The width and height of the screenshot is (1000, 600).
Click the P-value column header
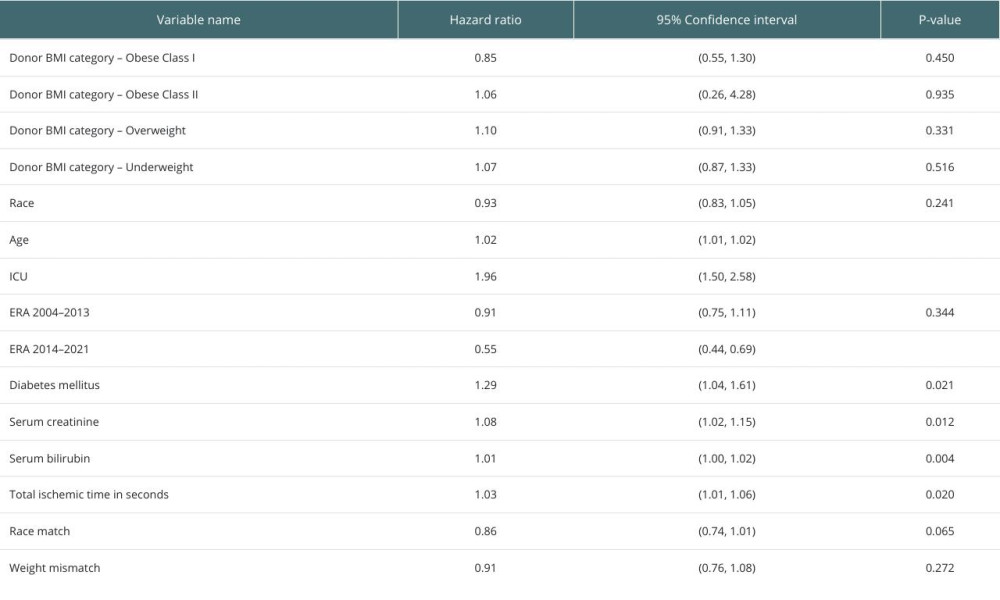click(940, 20)
